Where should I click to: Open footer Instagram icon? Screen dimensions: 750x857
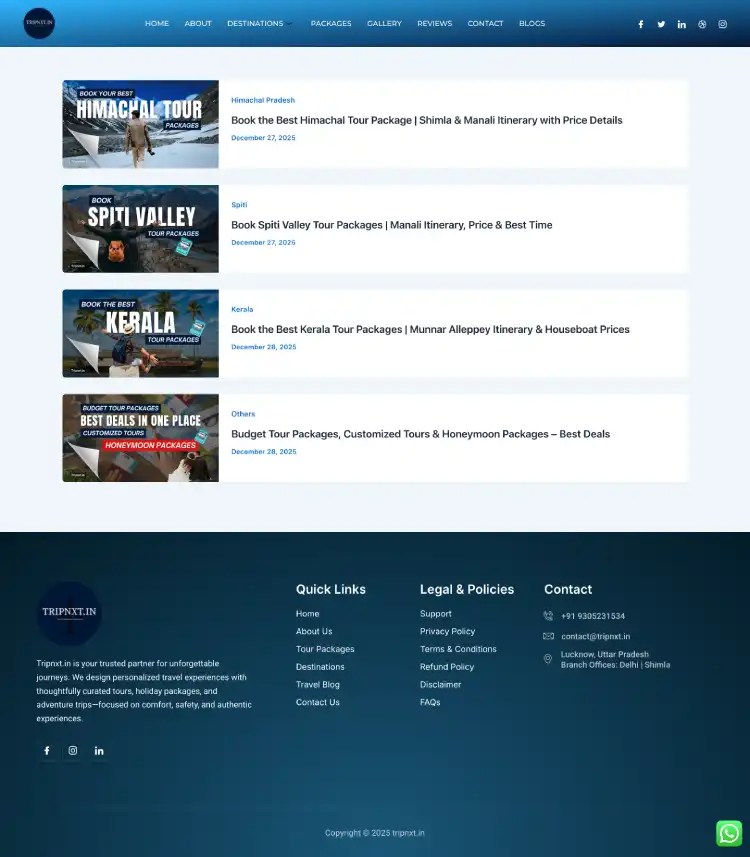coord(73,751)
